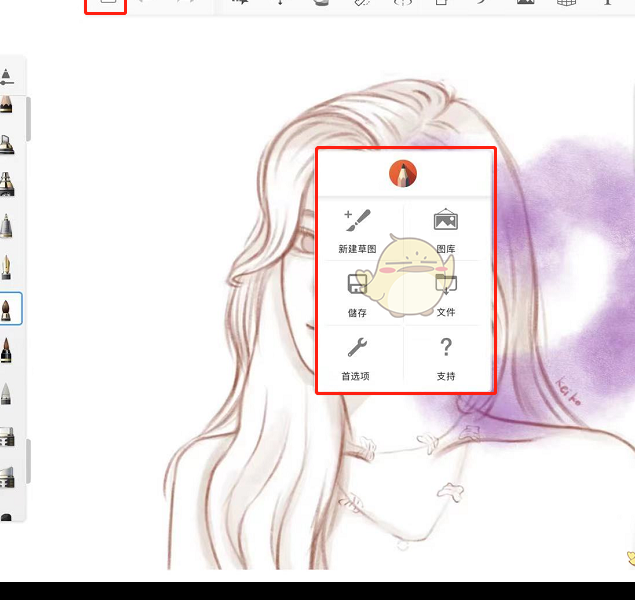Click the 新建草图 (new sketch) menu option
Viewport: 635px width, 600px height.
pyautogui.click(x=357, y=231)
